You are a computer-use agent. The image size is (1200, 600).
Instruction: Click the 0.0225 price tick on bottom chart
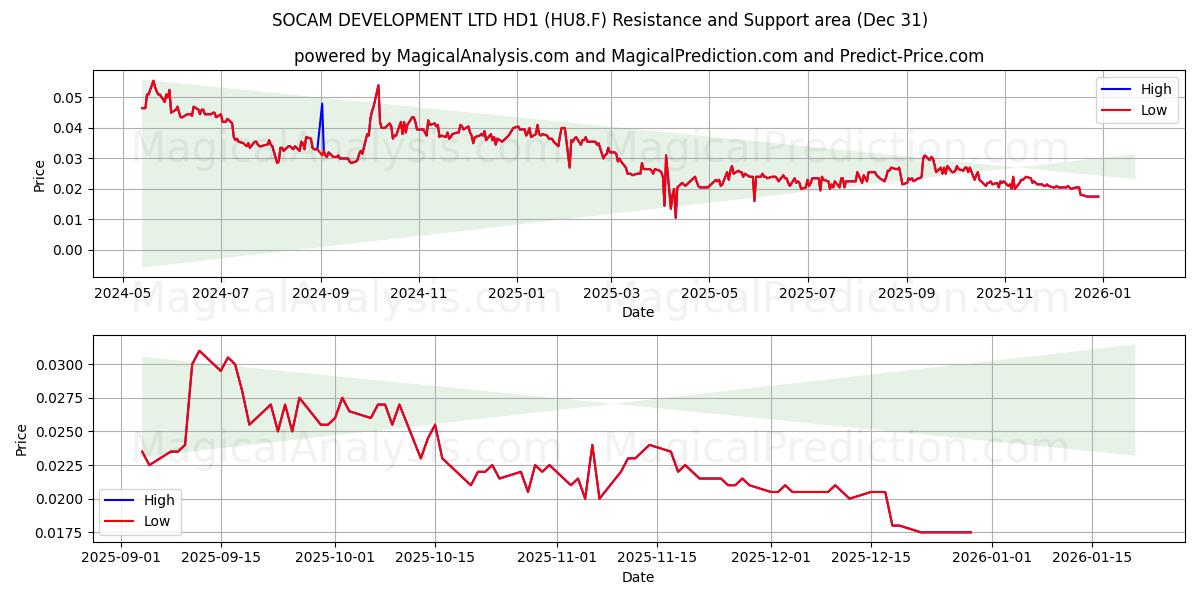[60, 466]
